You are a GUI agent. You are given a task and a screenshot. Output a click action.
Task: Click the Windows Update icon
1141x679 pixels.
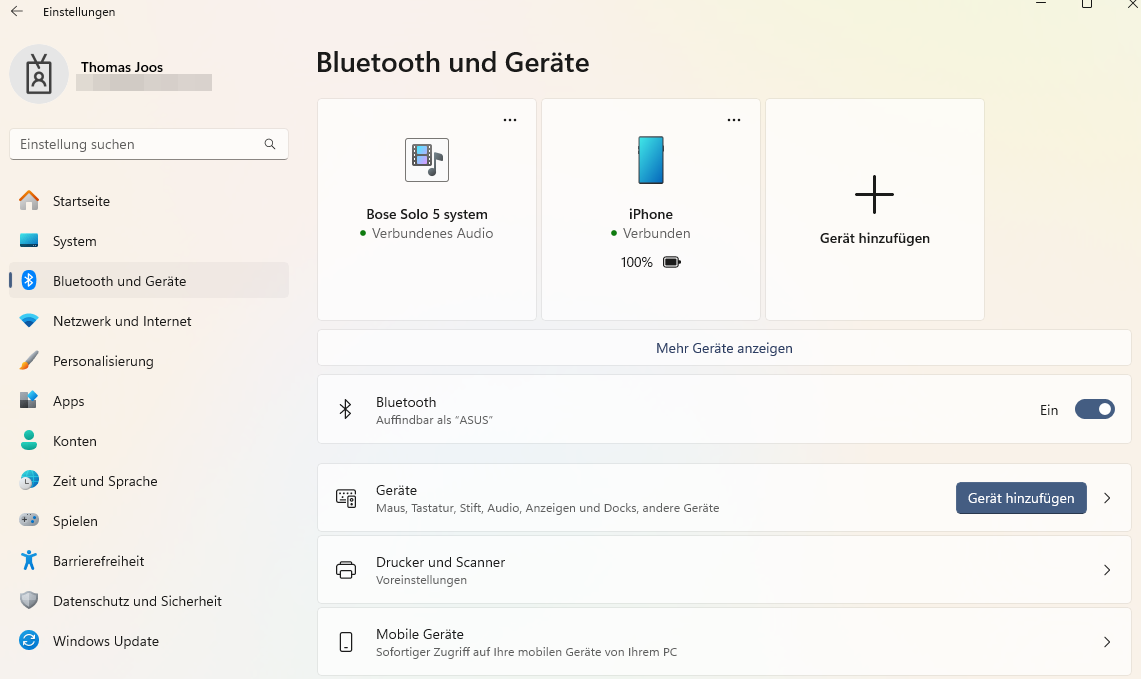[x=31, y=641]
